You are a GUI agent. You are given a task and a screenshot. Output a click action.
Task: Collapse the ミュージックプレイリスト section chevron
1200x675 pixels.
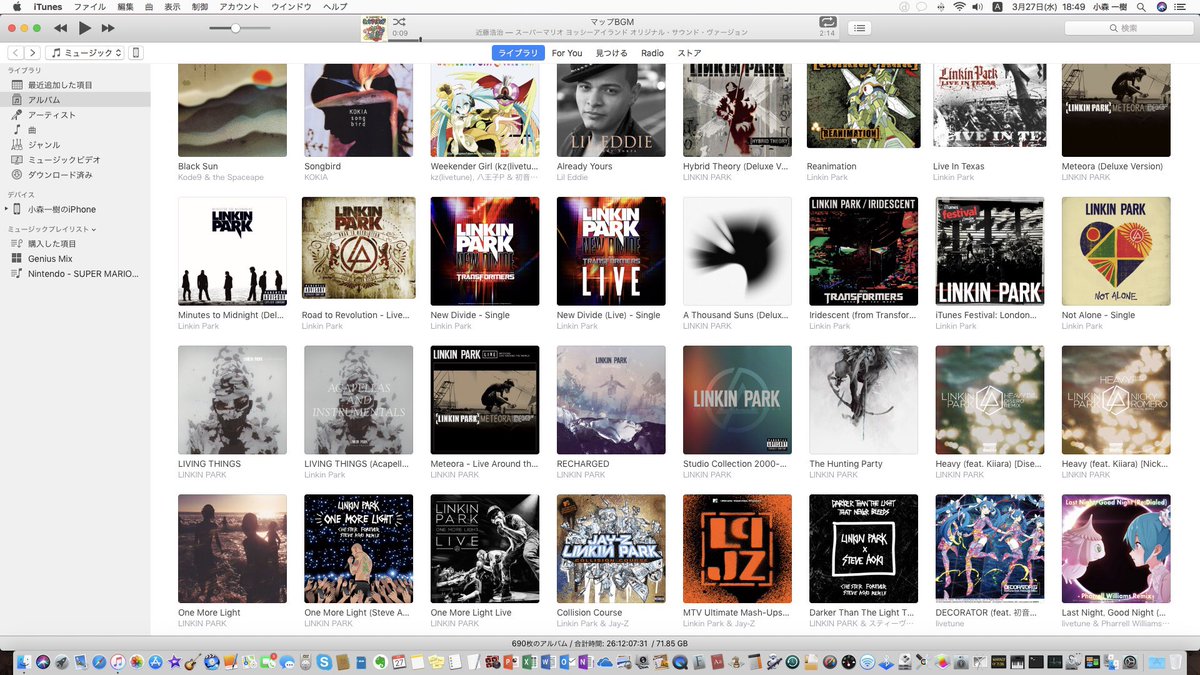click(94, 229)
